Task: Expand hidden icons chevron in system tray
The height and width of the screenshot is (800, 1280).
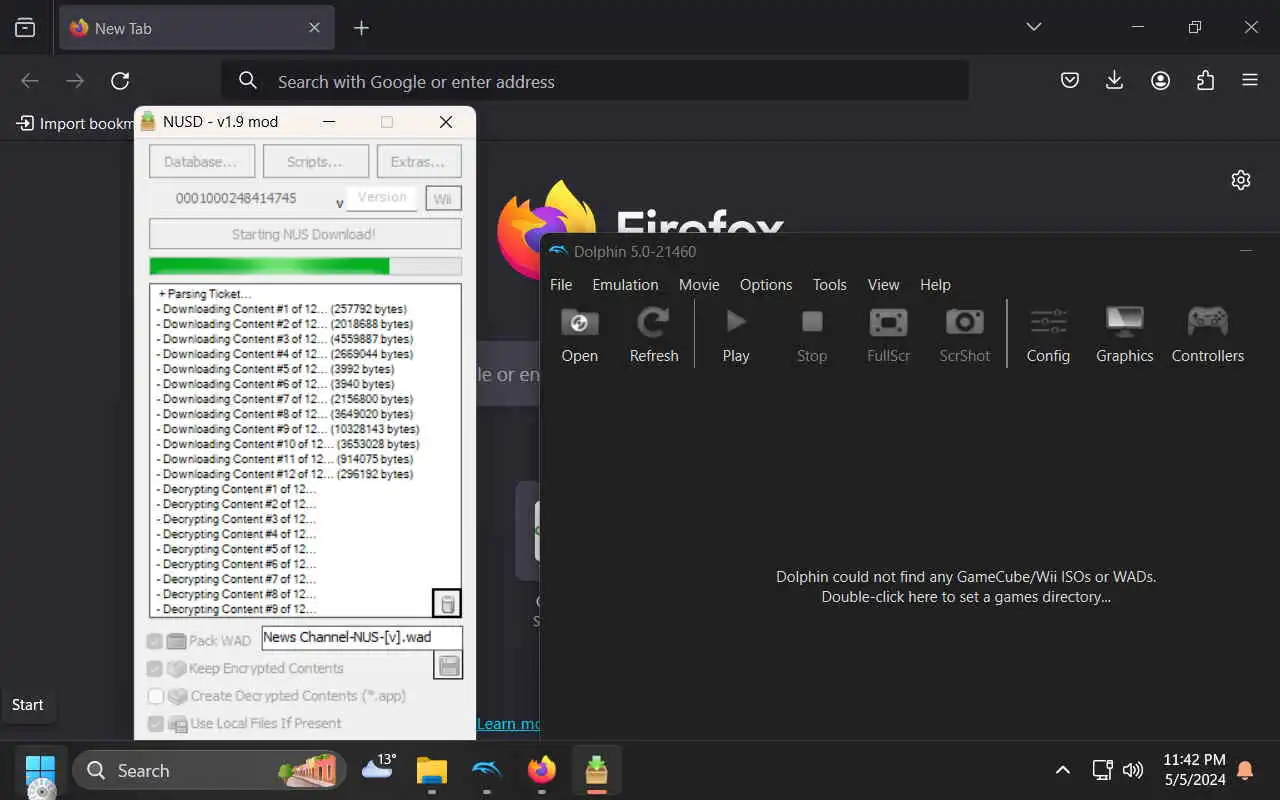Action: pyautogui.click(x=1063, y=770)
